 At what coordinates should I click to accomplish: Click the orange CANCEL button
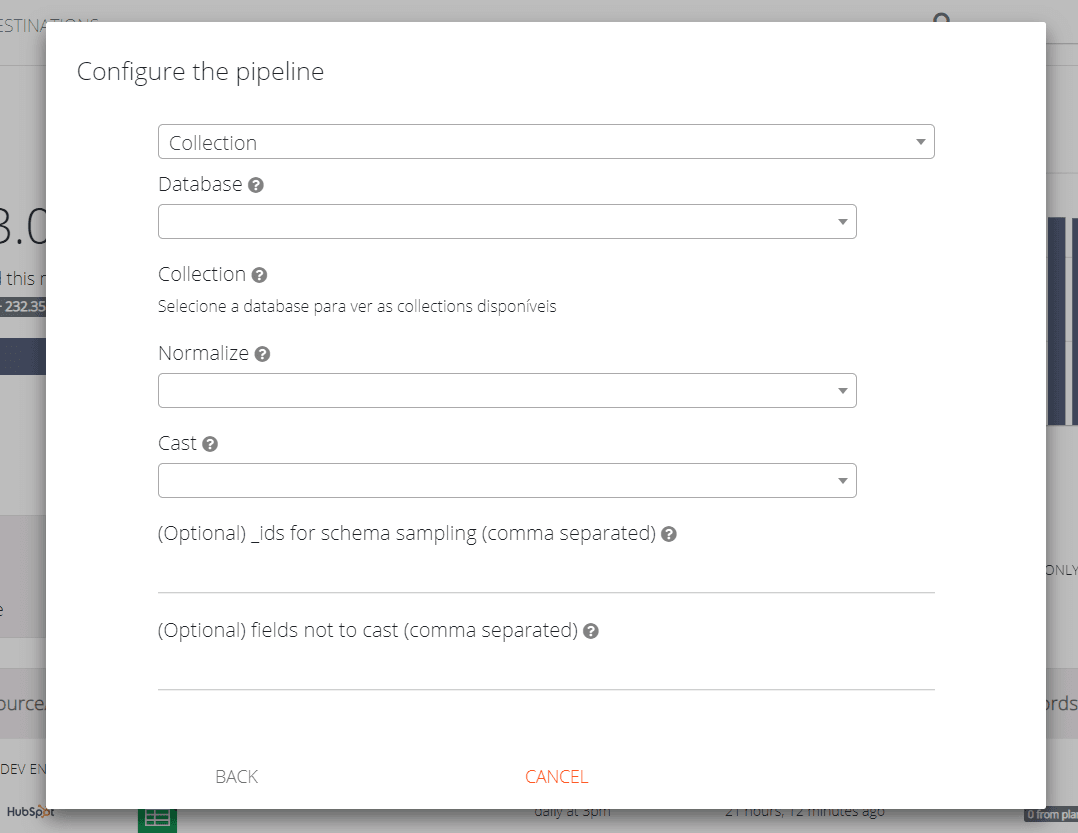pos(557,777)
